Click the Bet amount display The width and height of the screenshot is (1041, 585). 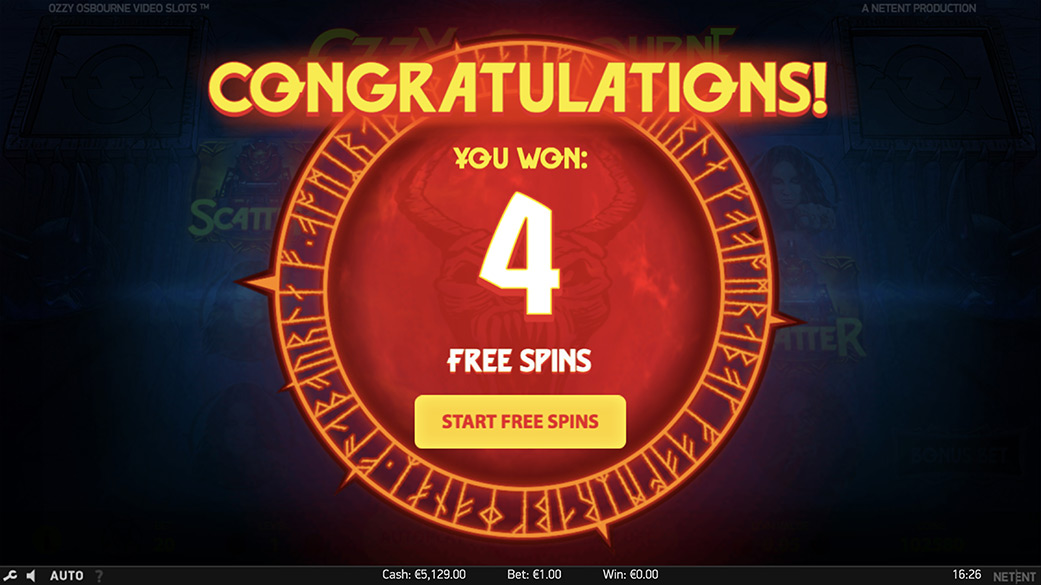(x=534, y=574)
